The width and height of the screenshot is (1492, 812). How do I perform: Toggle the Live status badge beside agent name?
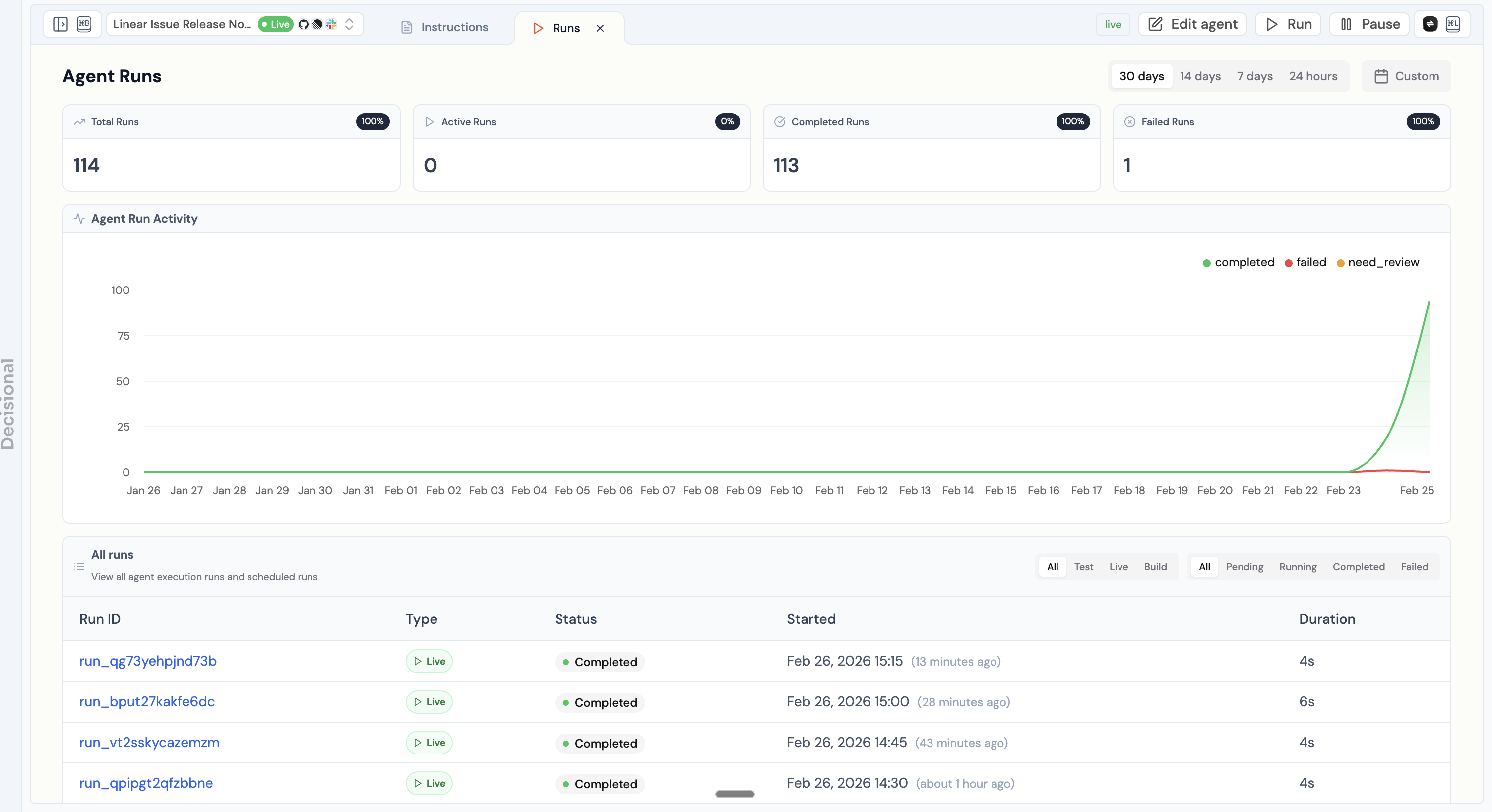coord(275,24)
